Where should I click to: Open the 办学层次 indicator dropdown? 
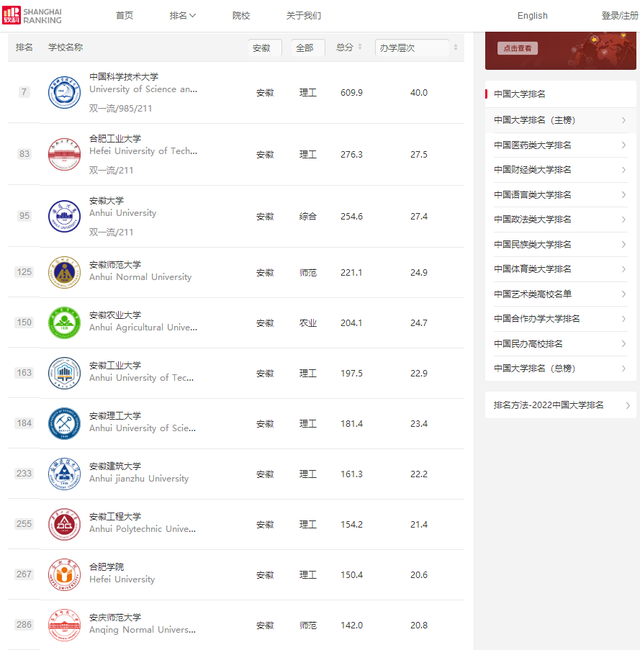tap(412, 48)
